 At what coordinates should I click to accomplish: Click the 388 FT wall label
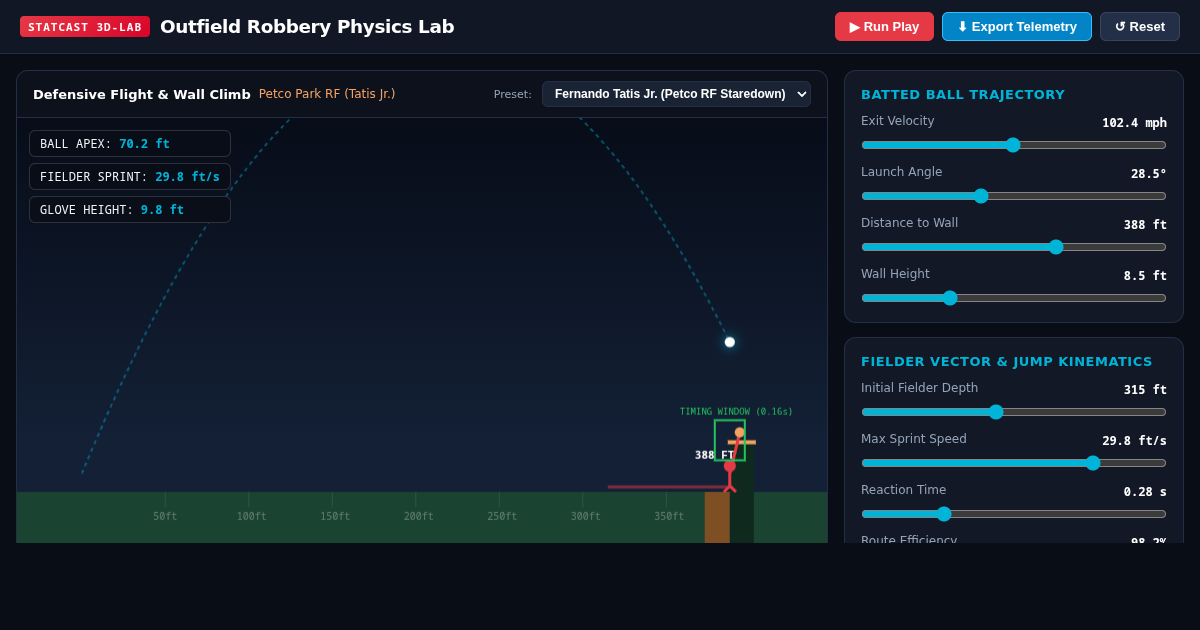click(x=714, y=455)
